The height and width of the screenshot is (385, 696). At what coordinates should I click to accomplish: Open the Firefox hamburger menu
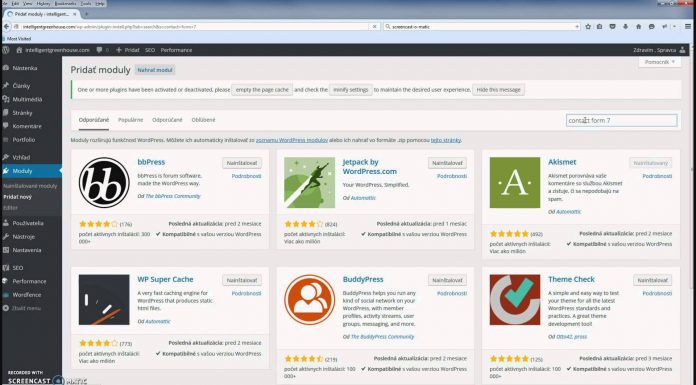point(688,27)
